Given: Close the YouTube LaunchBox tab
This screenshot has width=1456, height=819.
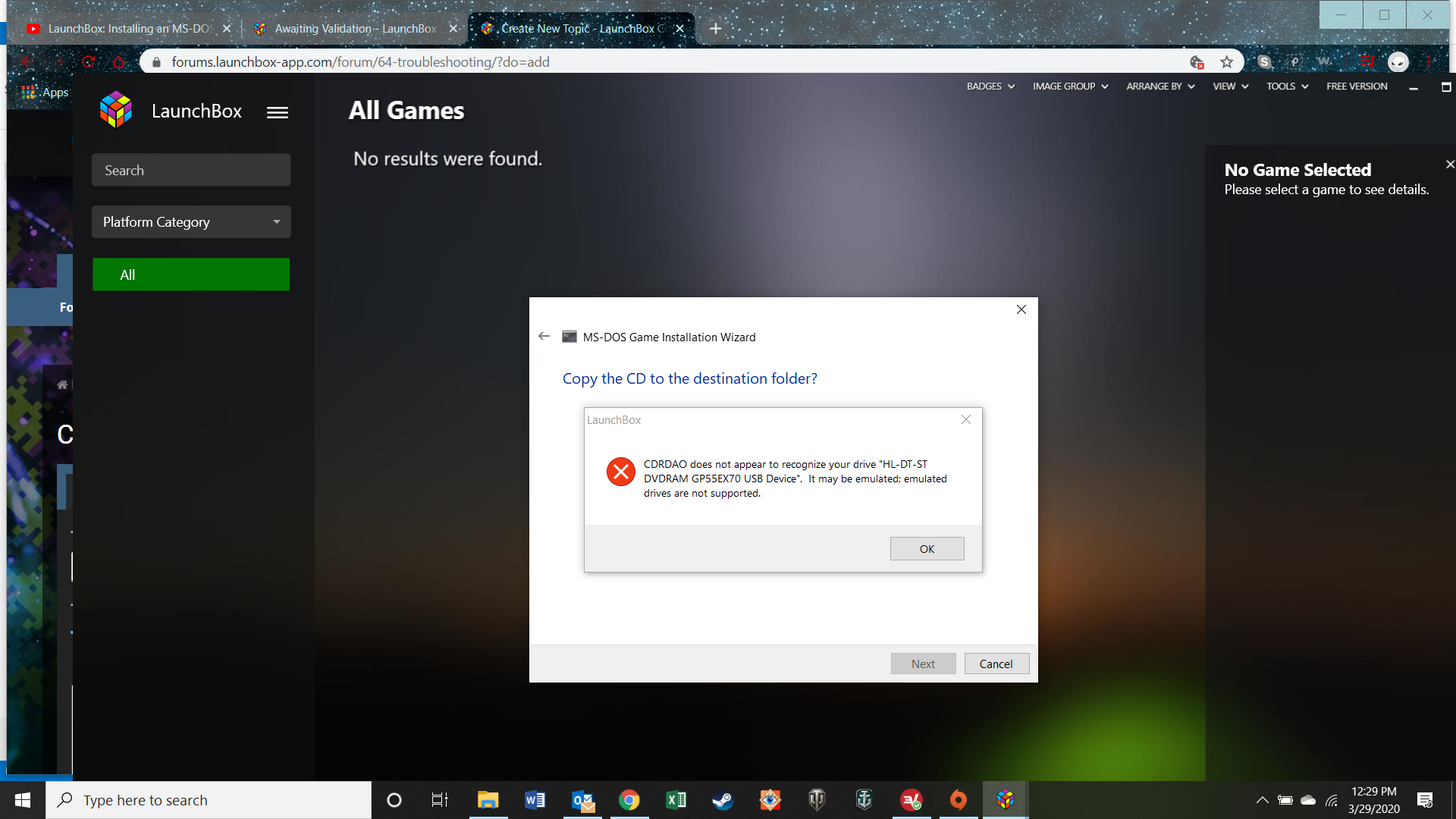Looking at the screenshot, I should (x=226, y=29).
